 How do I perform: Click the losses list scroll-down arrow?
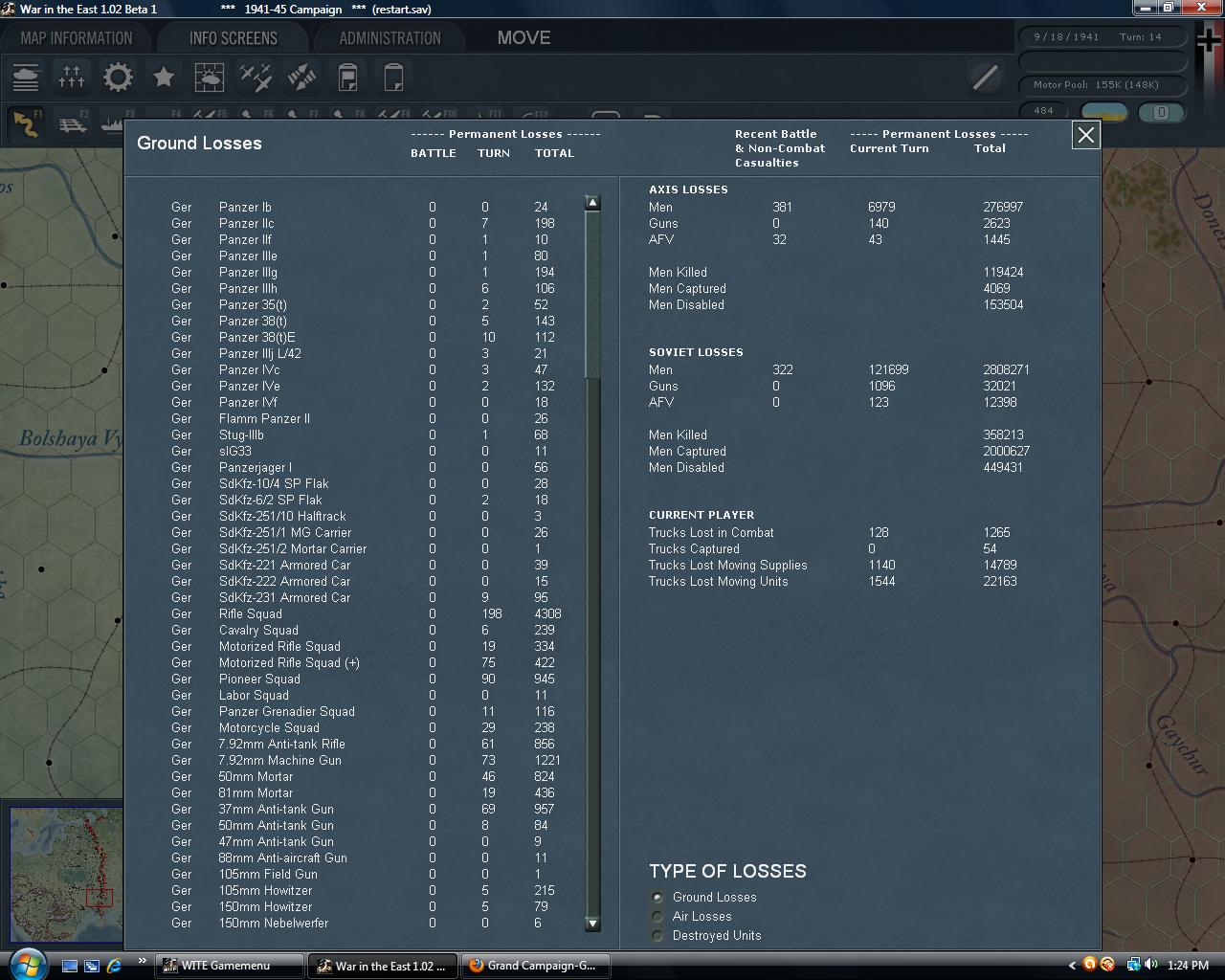[x=592, y=924]
